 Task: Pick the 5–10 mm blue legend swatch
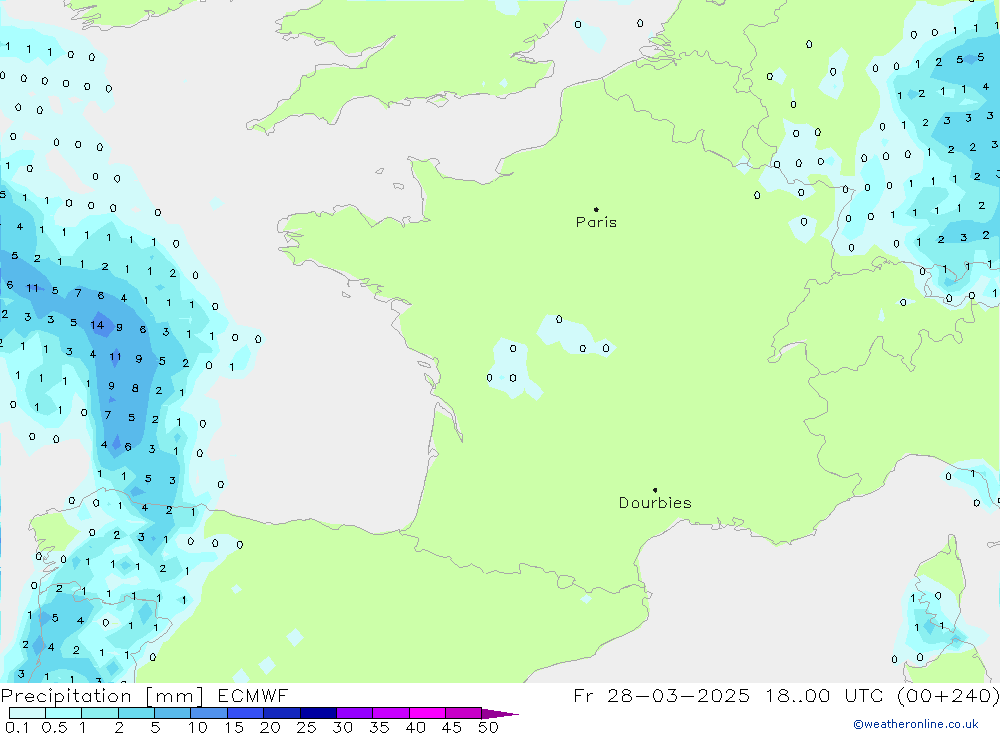click(172, 713)
